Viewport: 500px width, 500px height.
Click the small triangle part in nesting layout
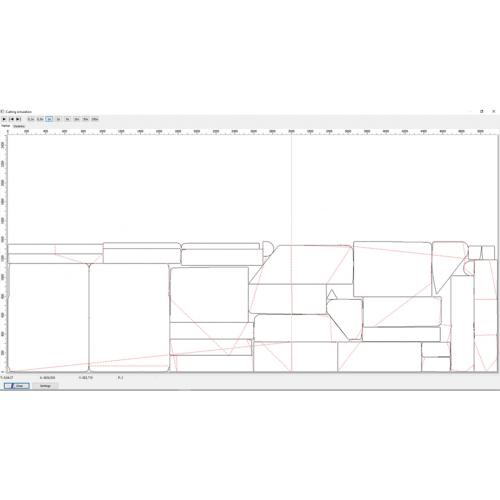point(332,294)
